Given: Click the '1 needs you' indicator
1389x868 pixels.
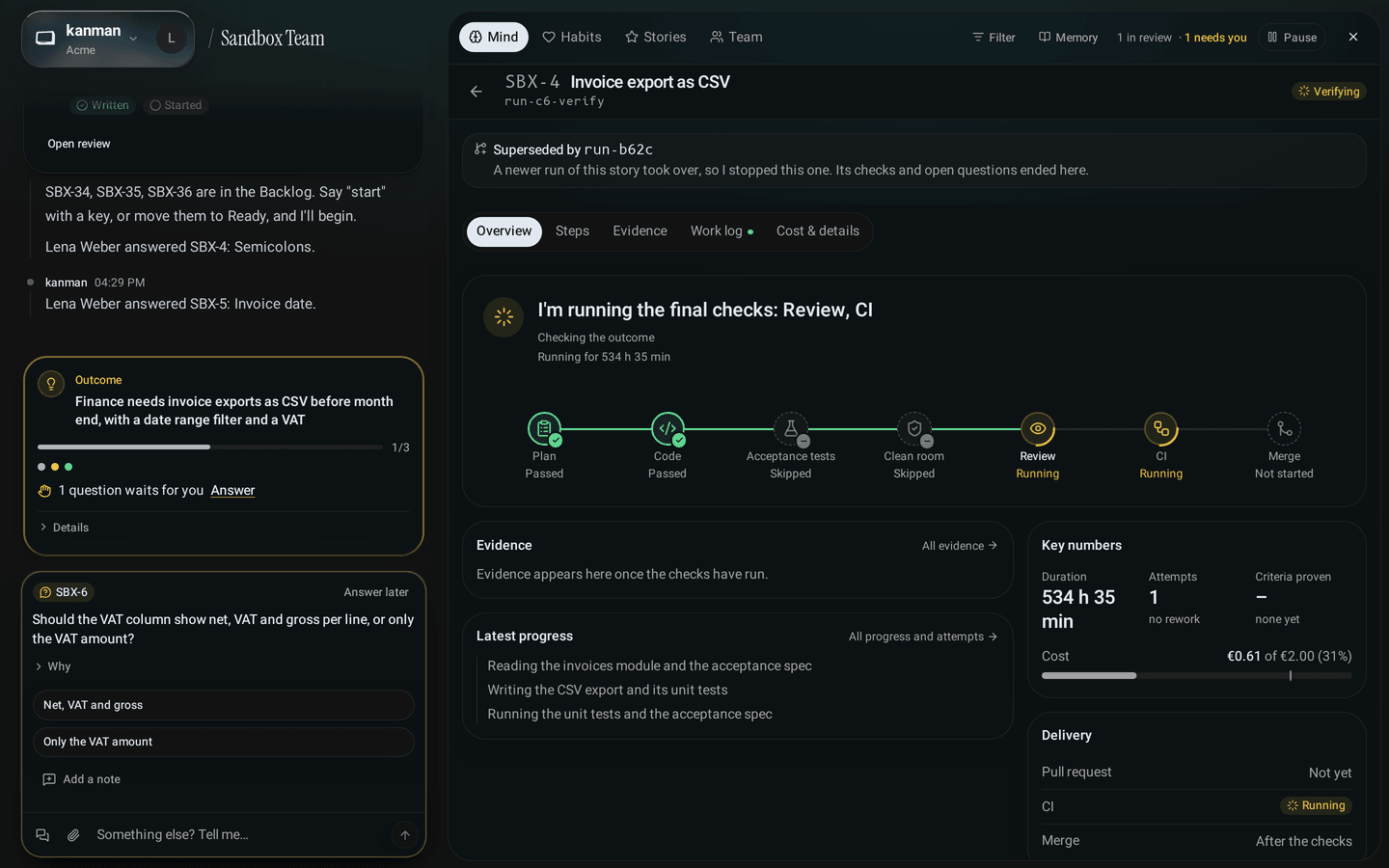Looking at the screenshot, I should [1215, 38].
